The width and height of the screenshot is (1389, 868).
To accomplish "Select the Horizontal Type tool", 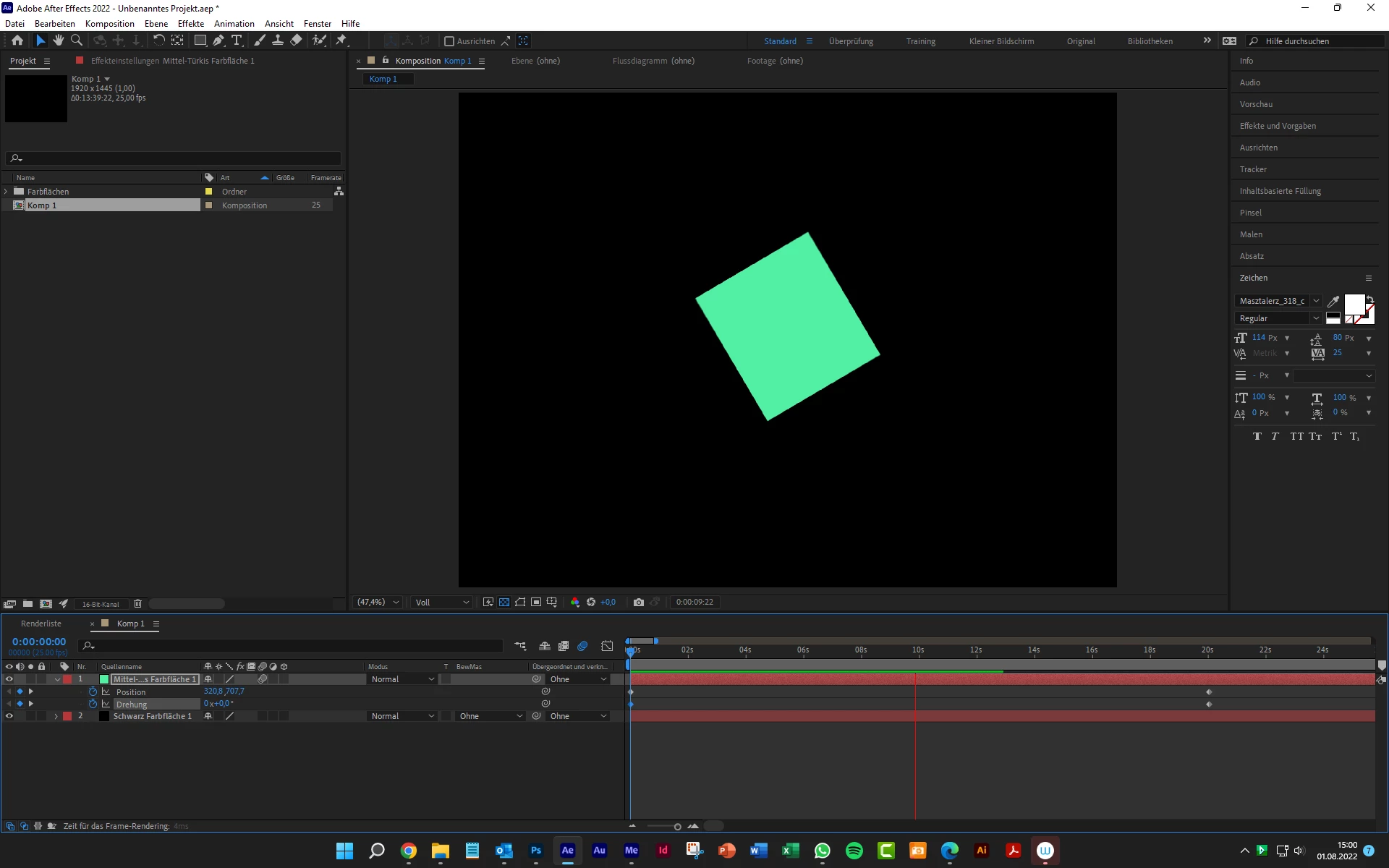I will 237,41.
